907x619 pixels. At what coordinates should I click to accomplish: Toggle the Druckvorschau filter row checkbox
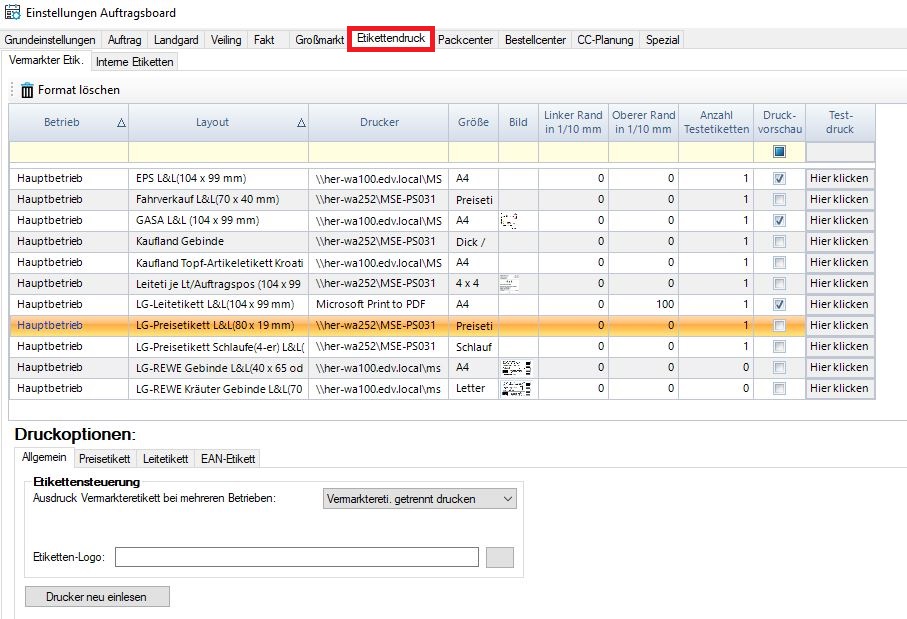(x=779, y=152)
